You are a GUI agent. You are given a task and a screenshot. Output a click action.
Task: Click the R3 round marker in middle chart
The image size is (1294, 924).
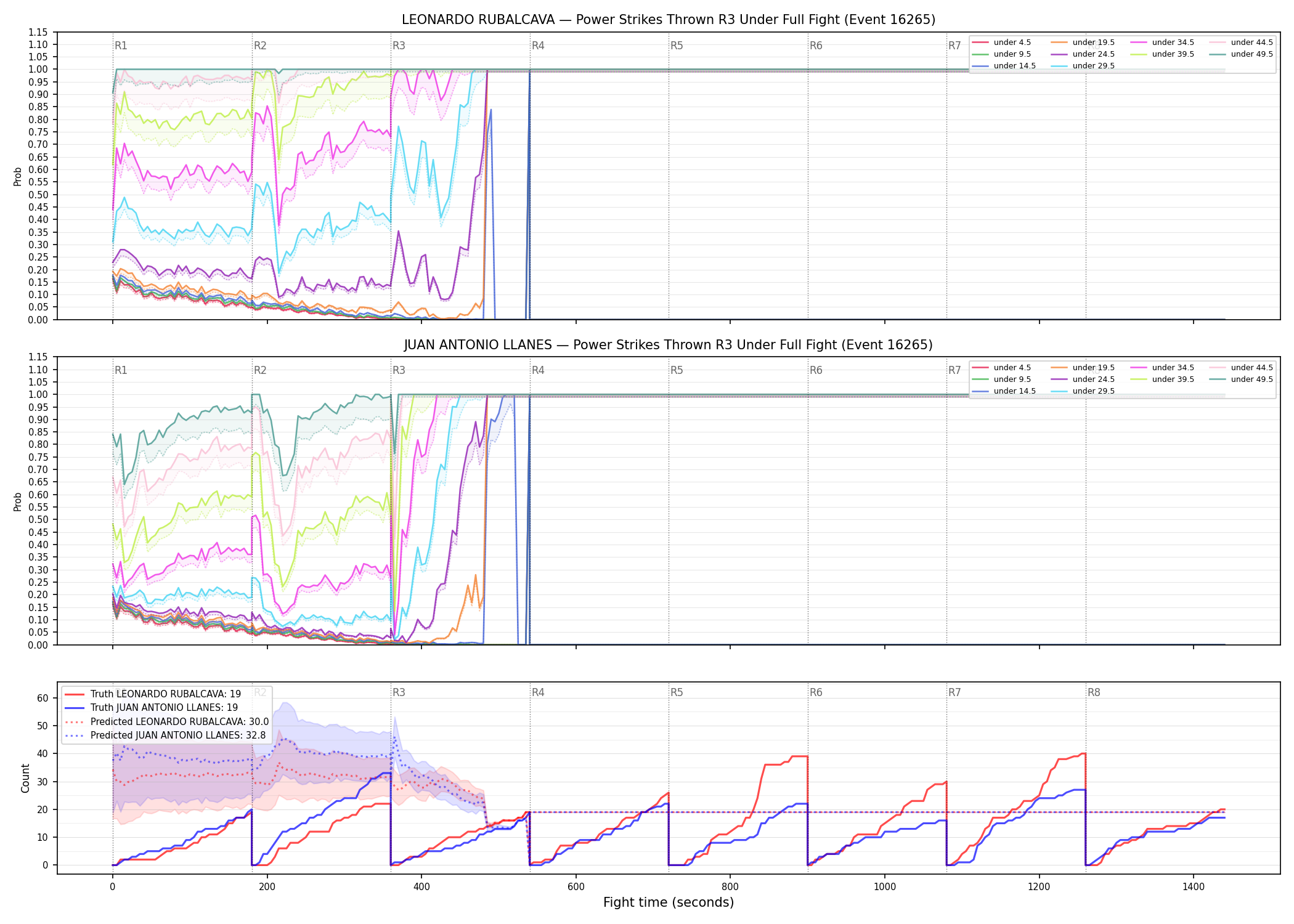pyautogui.click(x=399, y=370)
